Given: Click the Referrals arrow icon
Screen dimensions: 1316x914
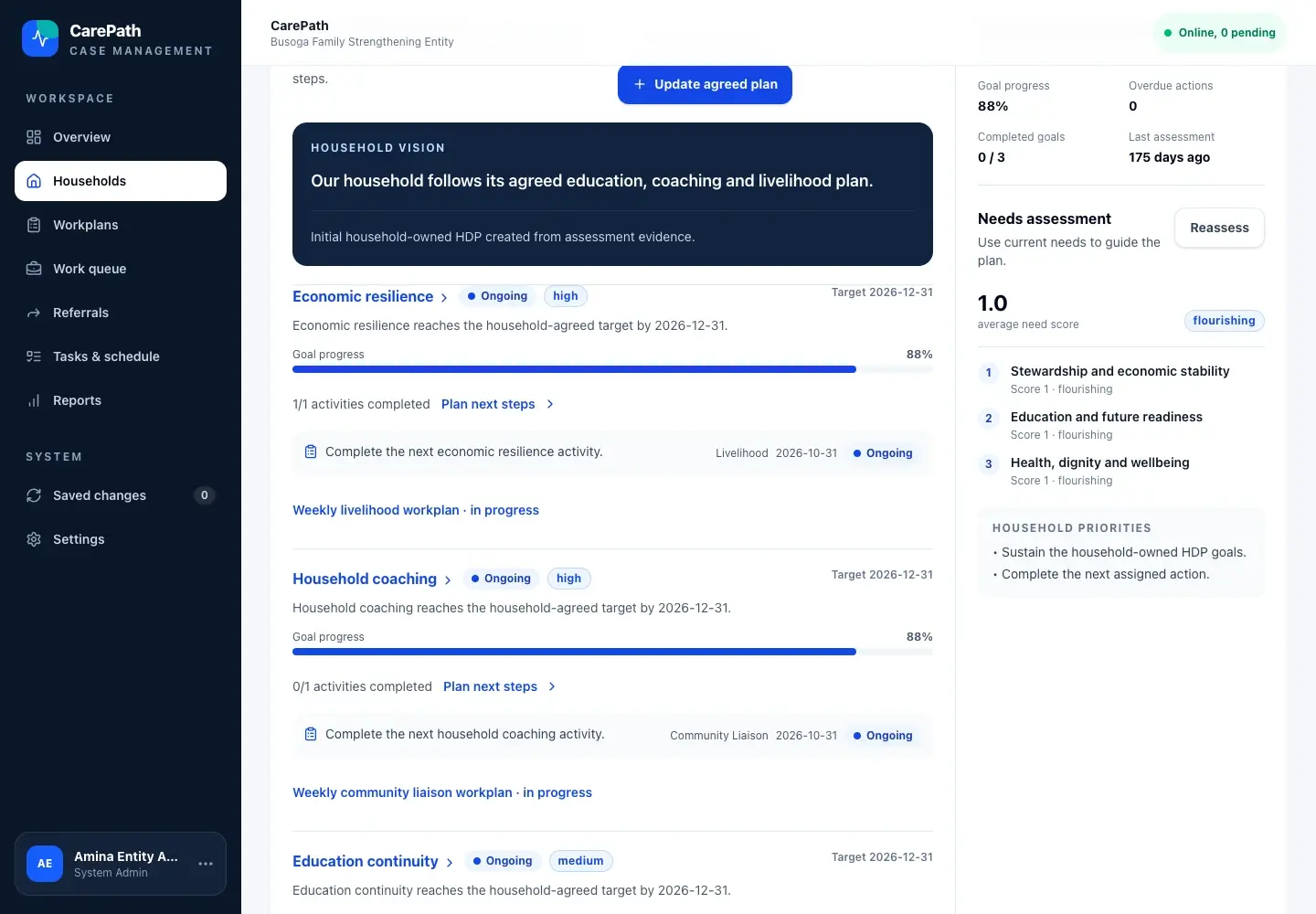Looking at the screenshot, I should [34, 313].
